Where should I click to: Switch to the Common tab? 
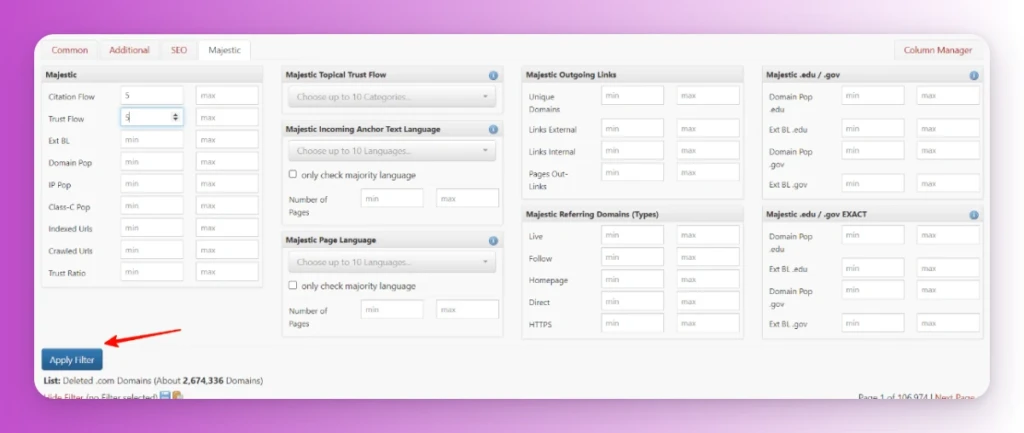point(70,50)
